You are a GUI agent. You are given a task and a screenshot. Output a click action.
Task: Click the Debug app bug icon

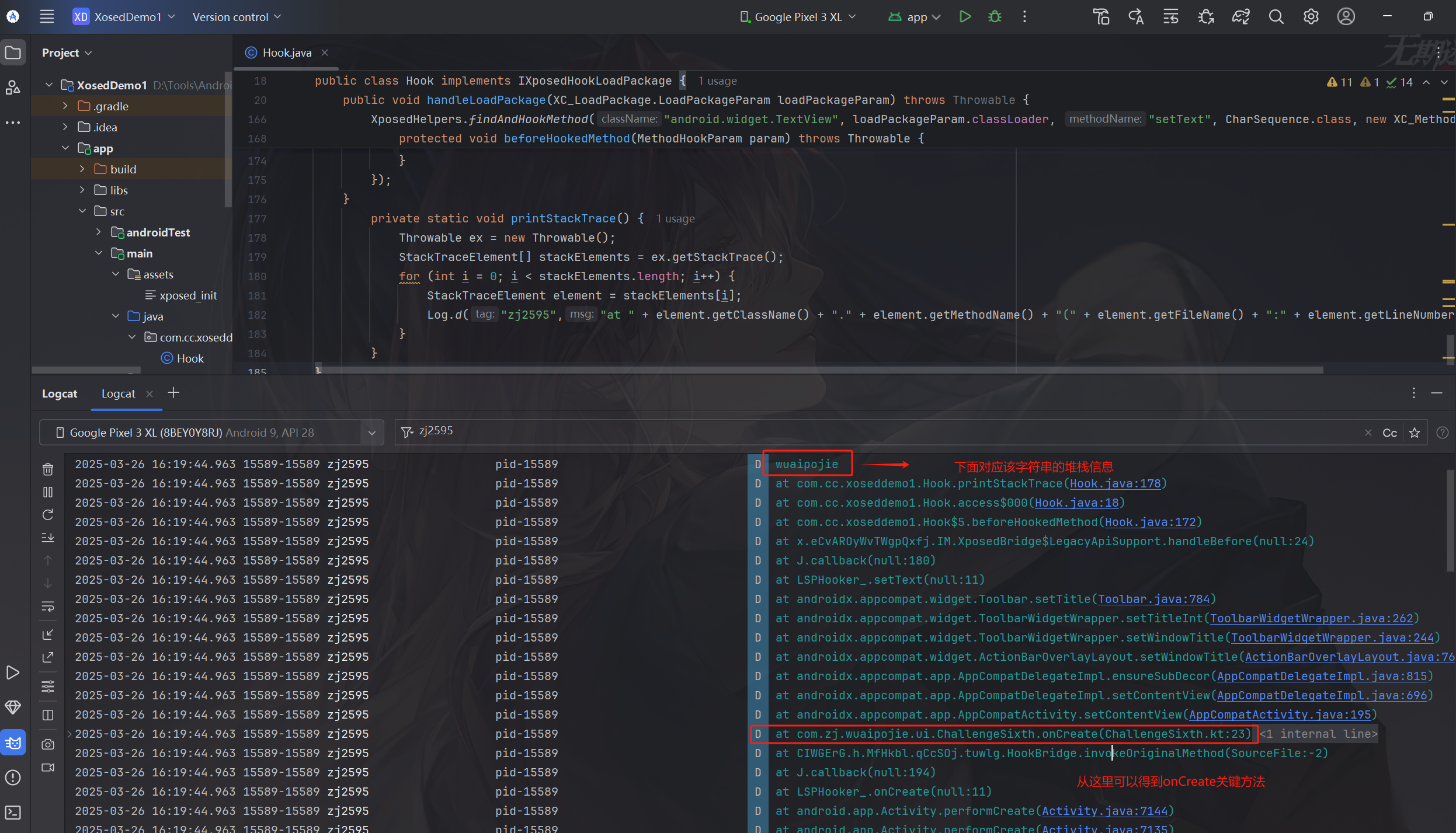coord(995,17)
